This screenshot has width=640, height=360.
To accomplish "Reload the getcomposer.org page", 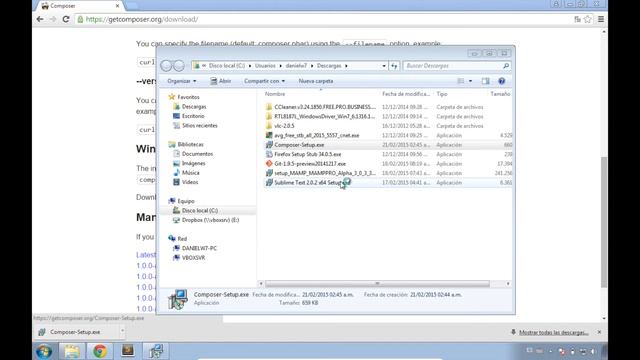I will [x=66, y=19].
